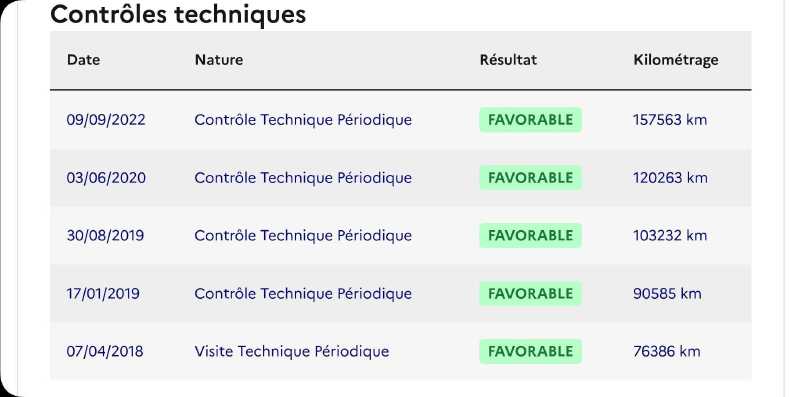Click the 103232 km mileage value
Viewport: 800px width, 397px height.
pyautogui.click(x=670, y=235)
